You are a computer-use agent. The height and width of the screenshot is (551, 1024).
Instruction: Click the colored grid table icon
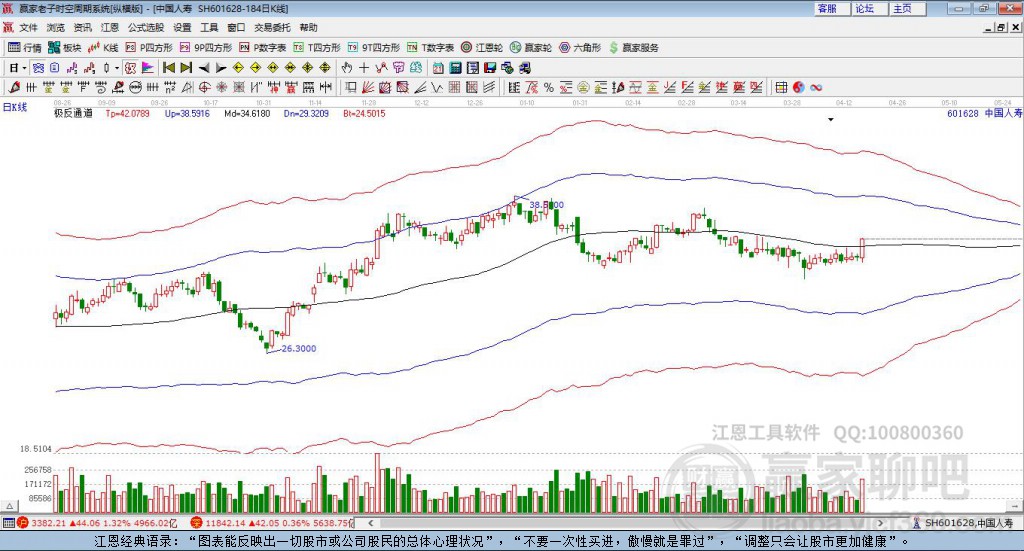(781, 87)
